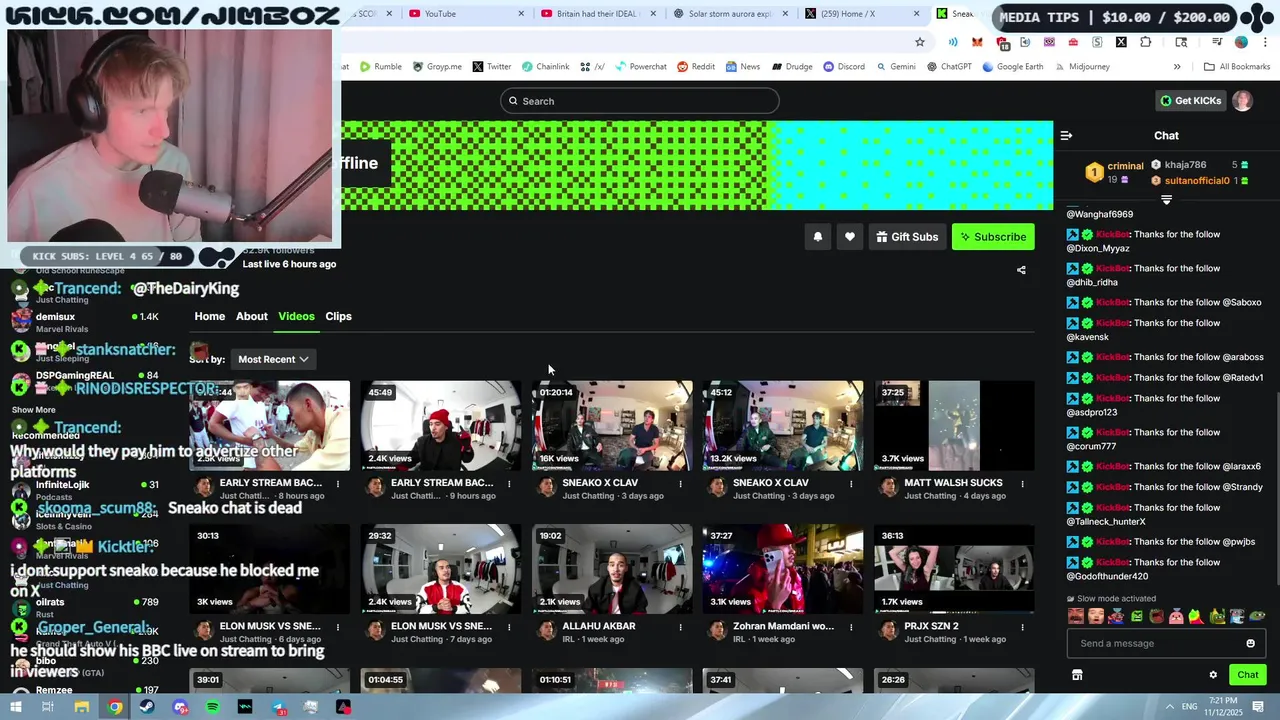1280x720 pixels.
Task: Click the Kick search field
Action: click(x=640, y=101)
